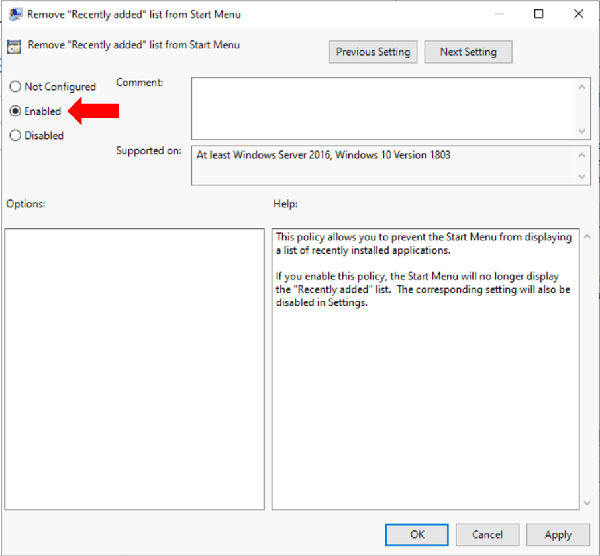Set the policy to Disabled
The height and width of the screenshot is (556, 600).
(x=16, y=135)
